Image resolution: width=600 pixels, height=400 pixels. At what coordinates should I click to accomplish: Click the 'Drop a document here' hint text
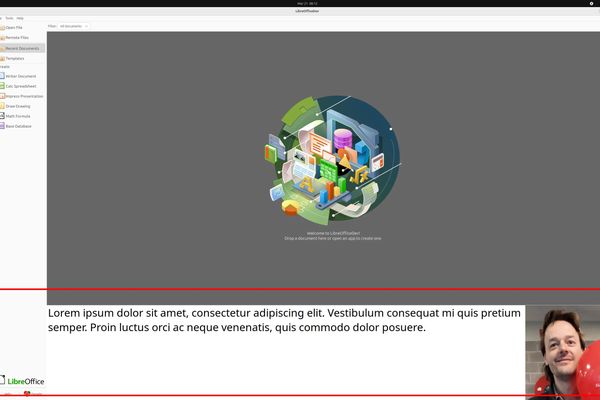click(x=333, y=238)
